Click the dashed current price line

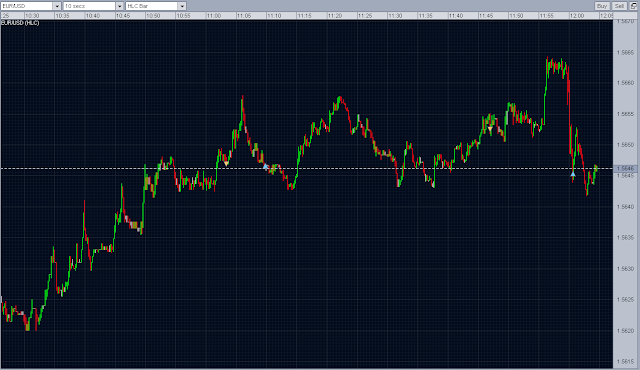point(307,168)
